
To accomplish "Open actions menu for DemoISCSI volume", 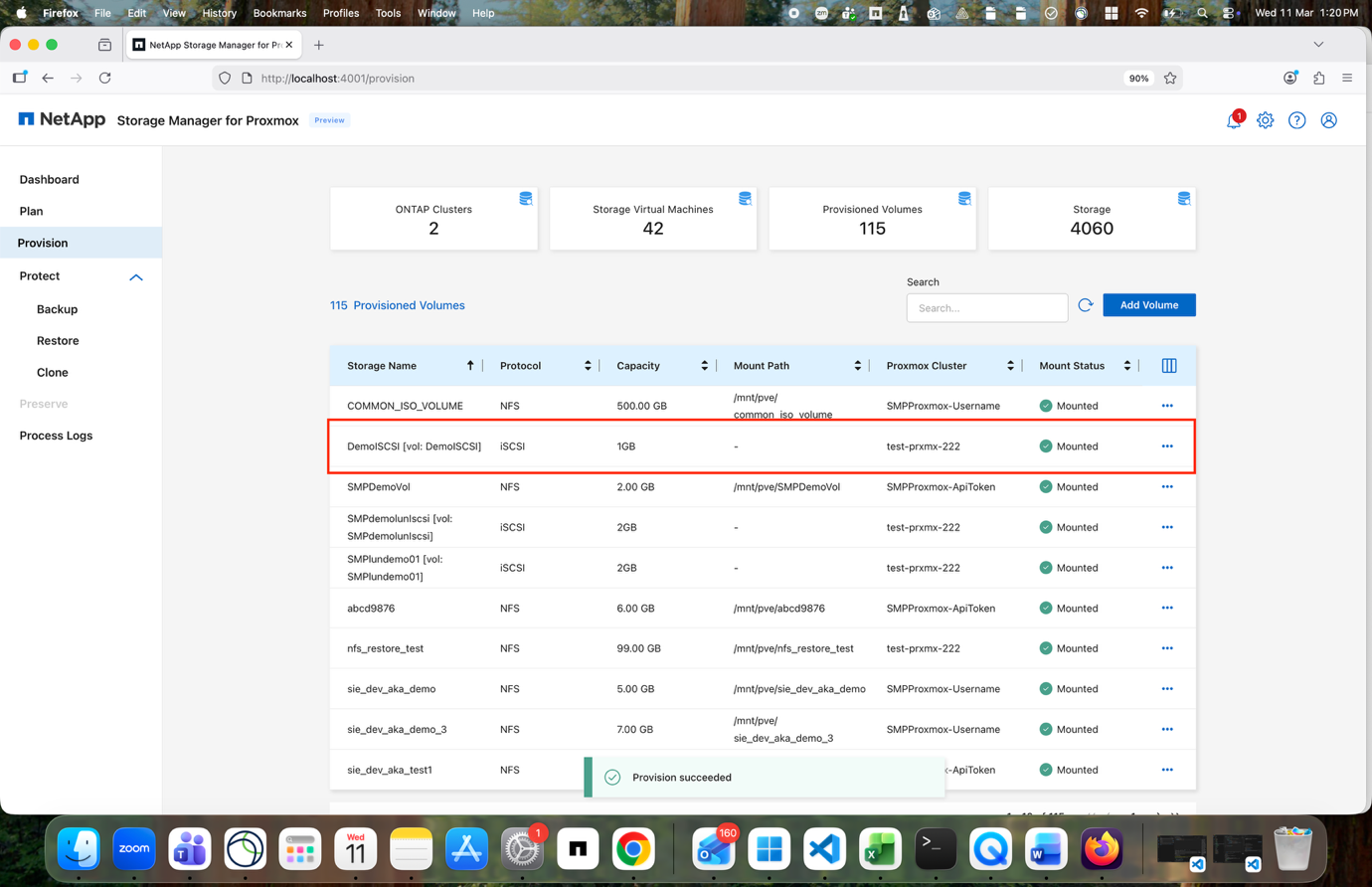I will tap(1166, 445).
